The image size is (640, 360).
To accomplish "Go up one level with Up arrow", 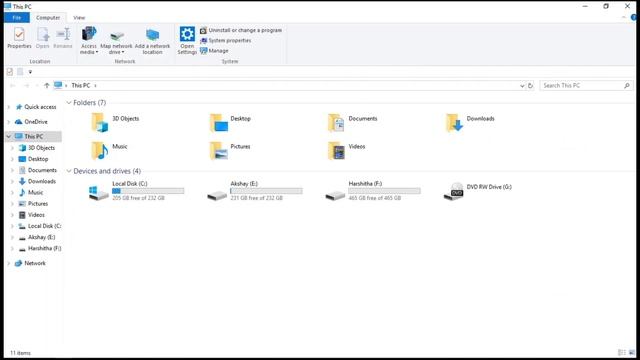I will 47,85.
